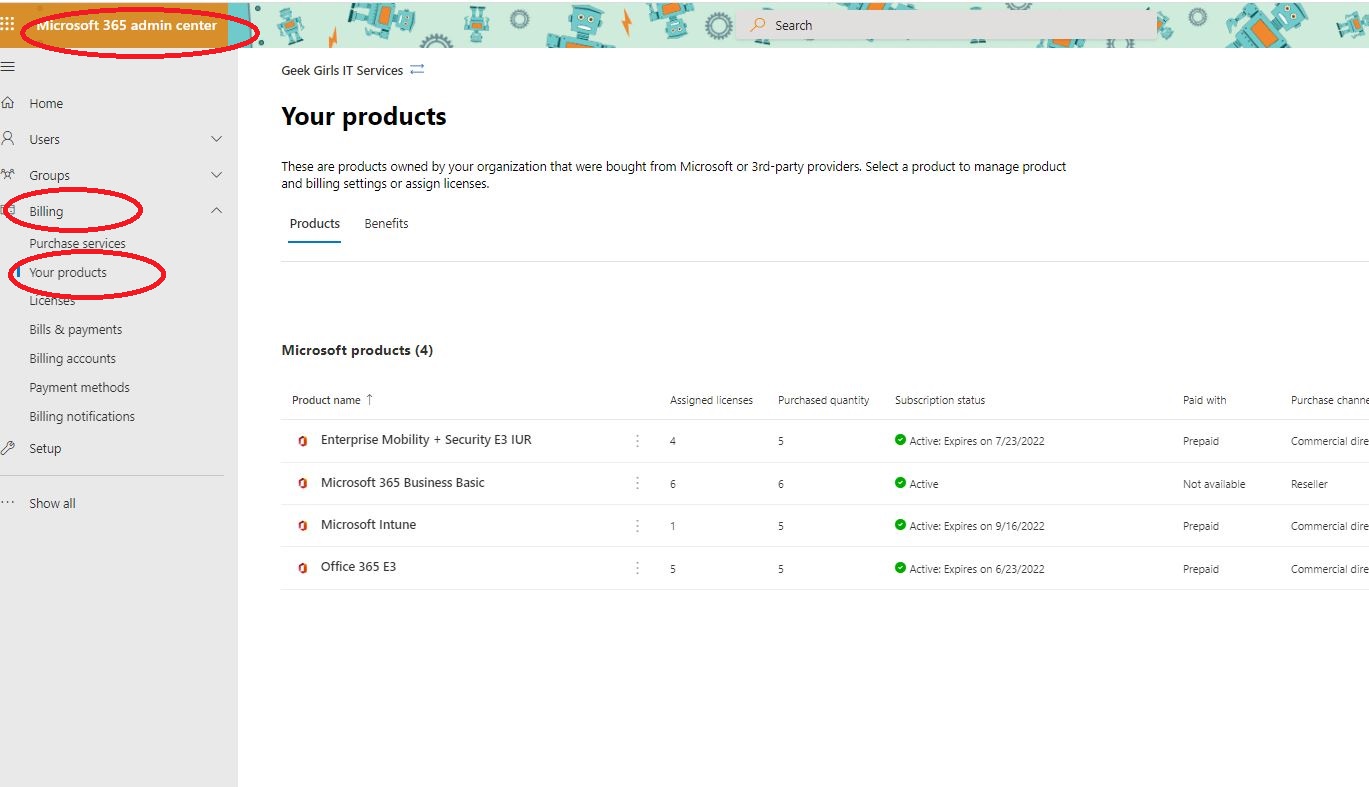Open the app launcher waffle icon

click(x=8, y=24)
